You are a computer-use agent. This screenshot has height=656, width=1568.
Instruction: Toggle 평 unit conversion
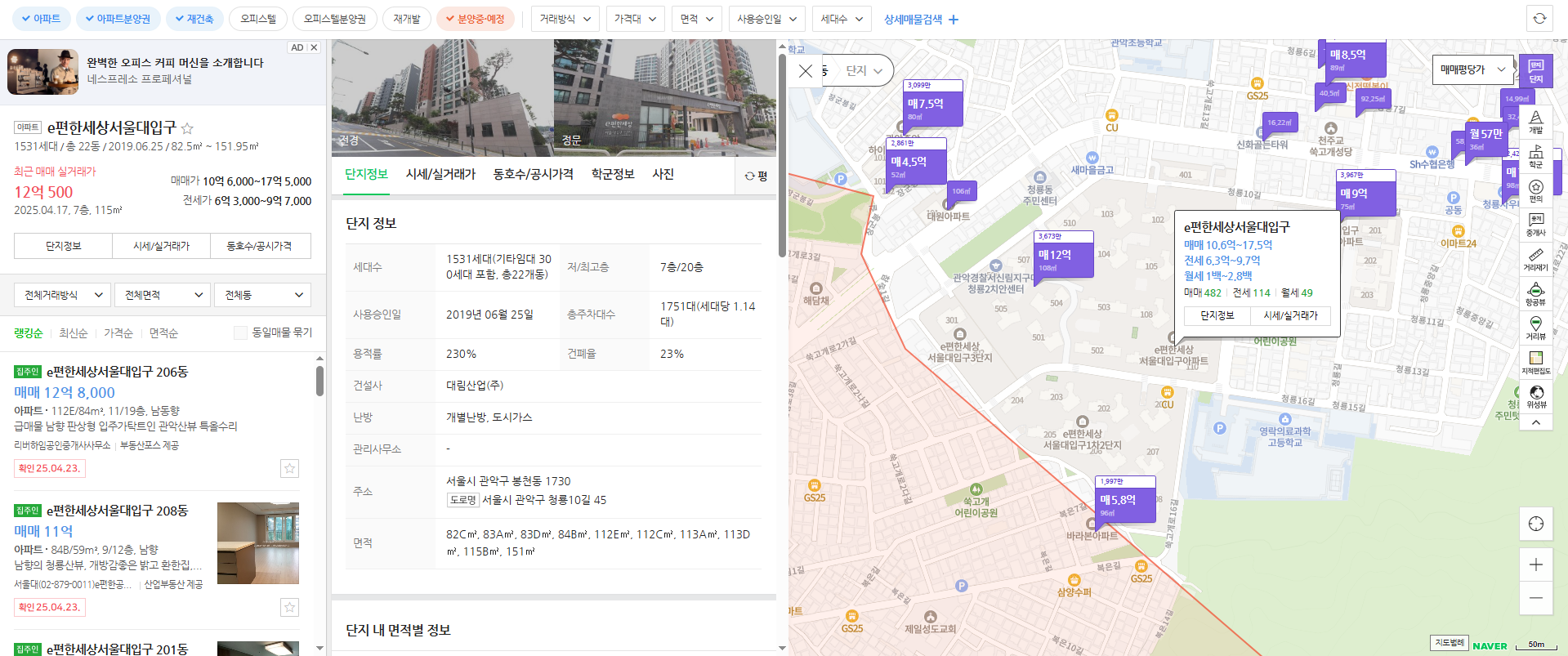point(756,176)
